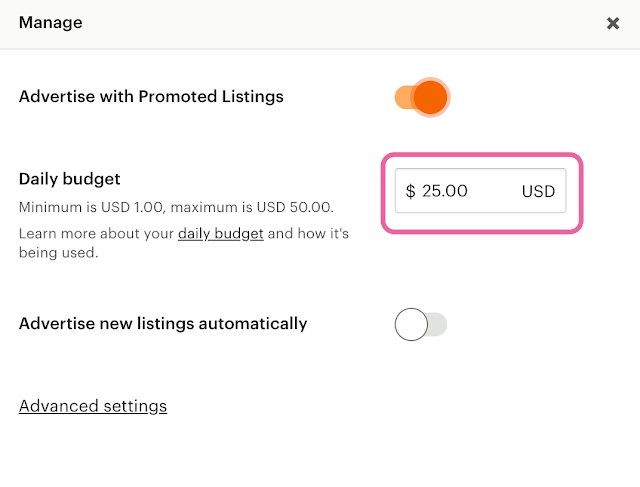Click the Advertise with Promoted Listings label
640x487 pixels.
click(x=151, y=97)
